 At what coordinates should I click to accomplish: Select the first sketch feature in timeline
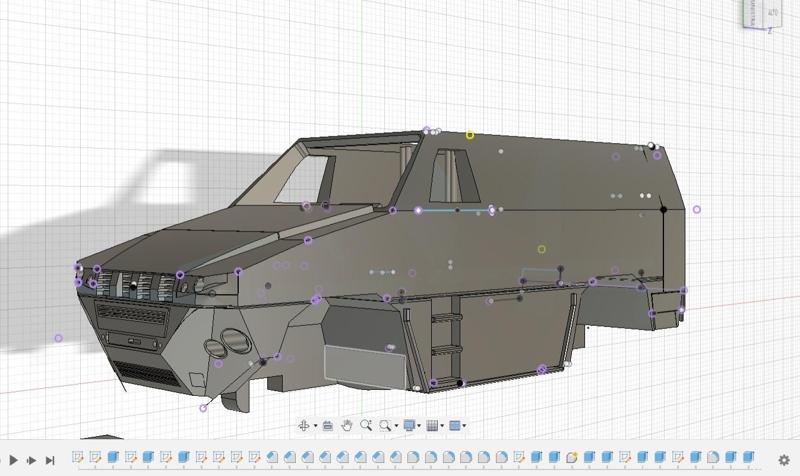[x=78, y=457]
